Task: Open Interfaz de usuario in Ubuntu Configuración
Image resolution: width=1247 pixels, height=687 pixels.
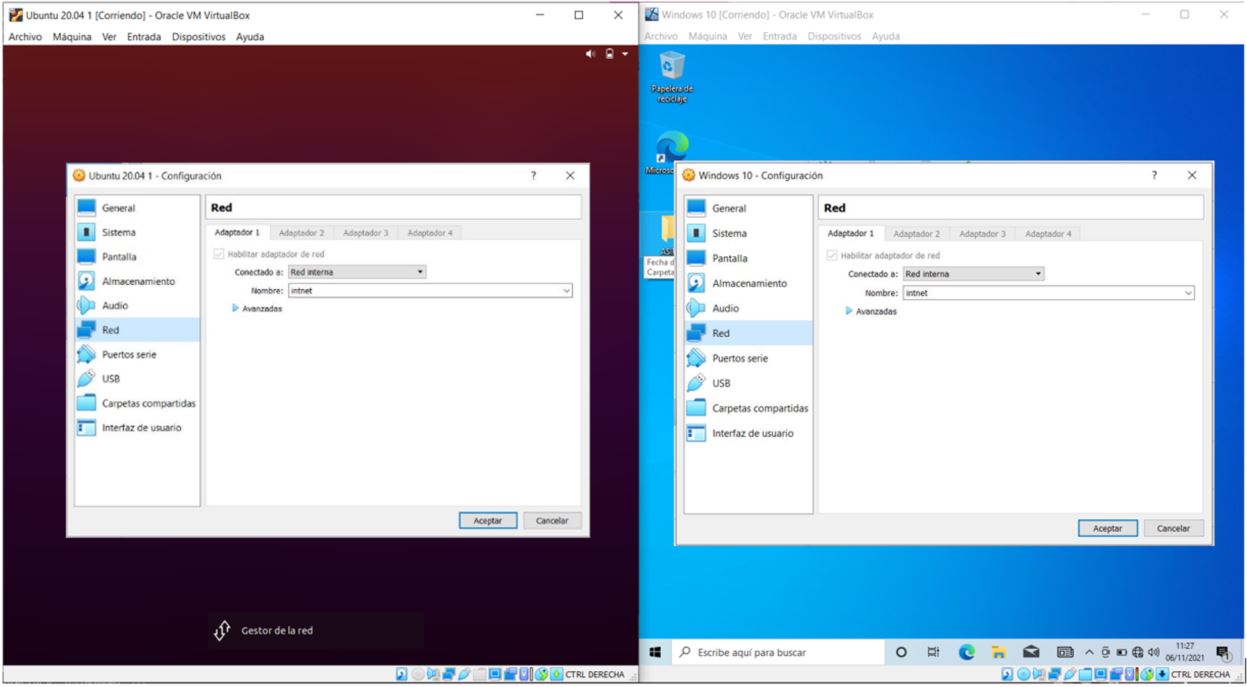Action: coord(137,428)
